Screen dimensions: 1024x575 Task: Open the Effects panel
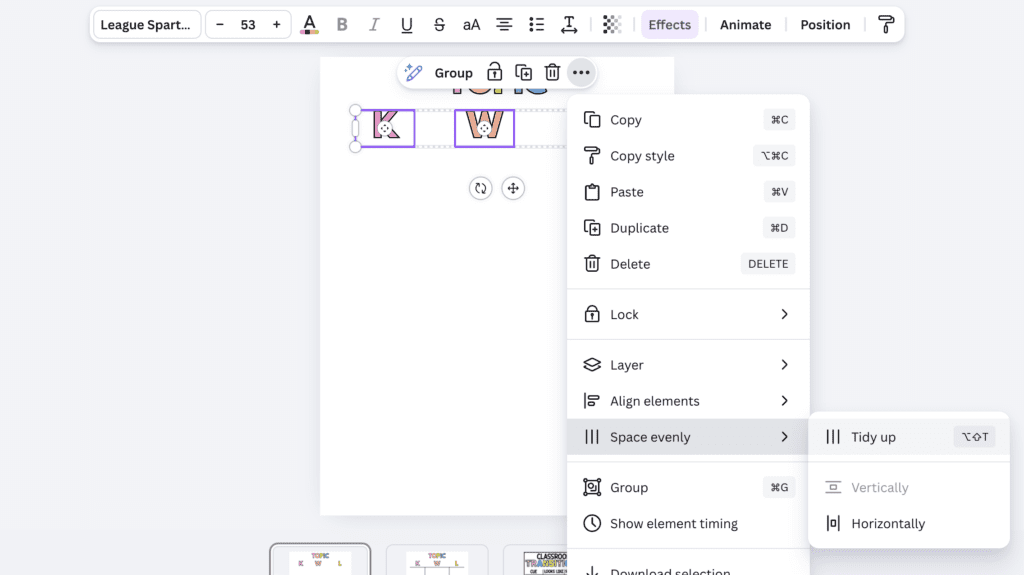(669, 25)
